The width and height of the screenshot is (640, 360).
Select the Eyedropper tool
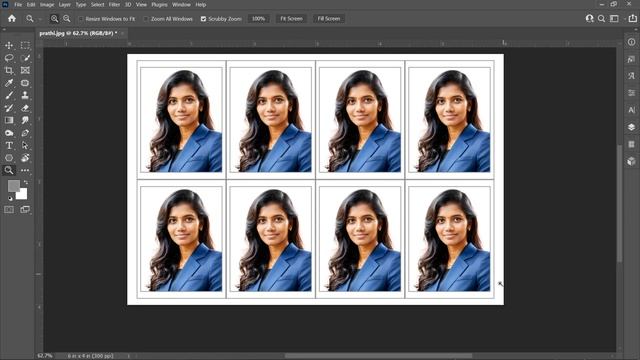coord(9,83)
